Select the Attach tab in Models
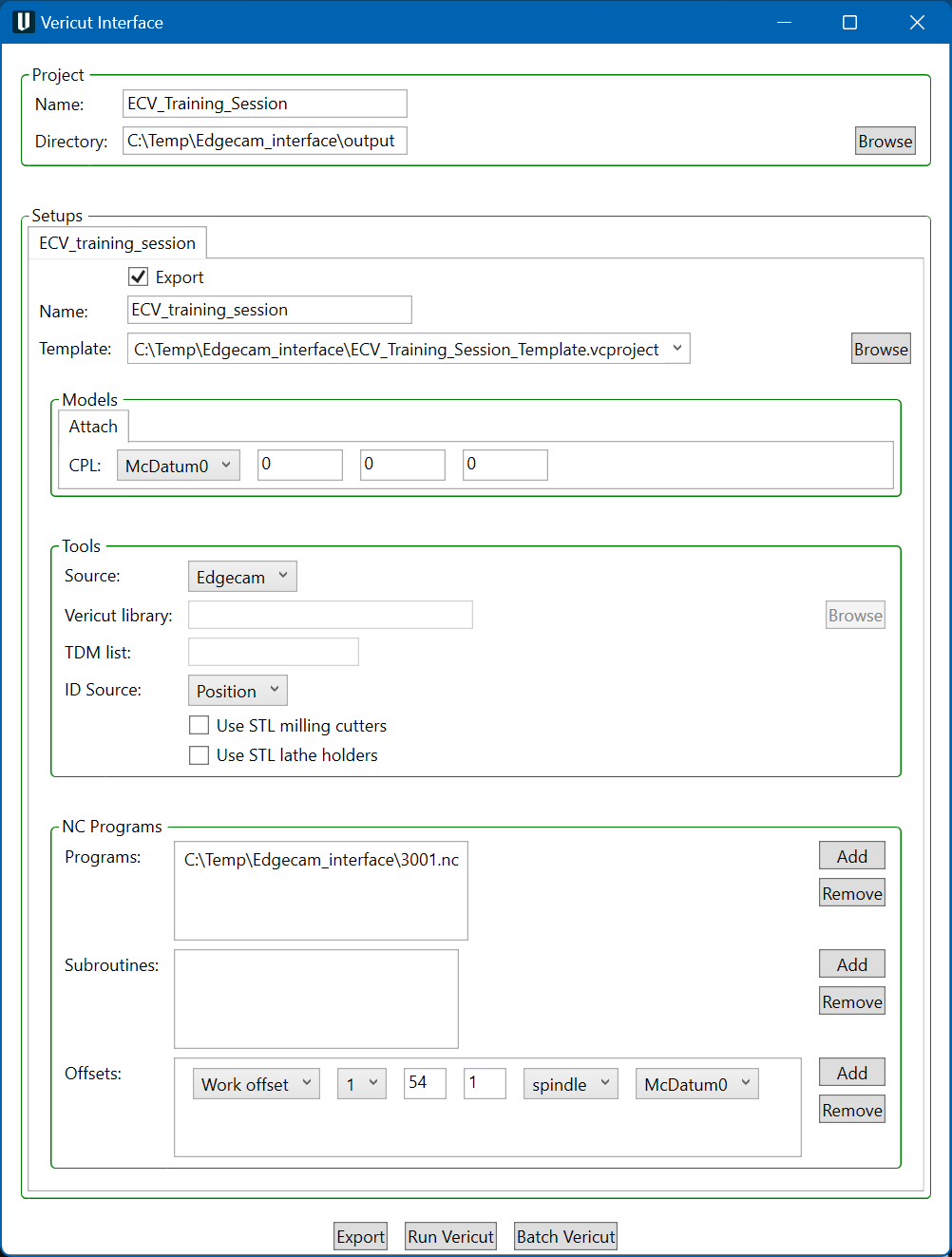Screen dimensions: 952x1257 [x=93, y=427]
